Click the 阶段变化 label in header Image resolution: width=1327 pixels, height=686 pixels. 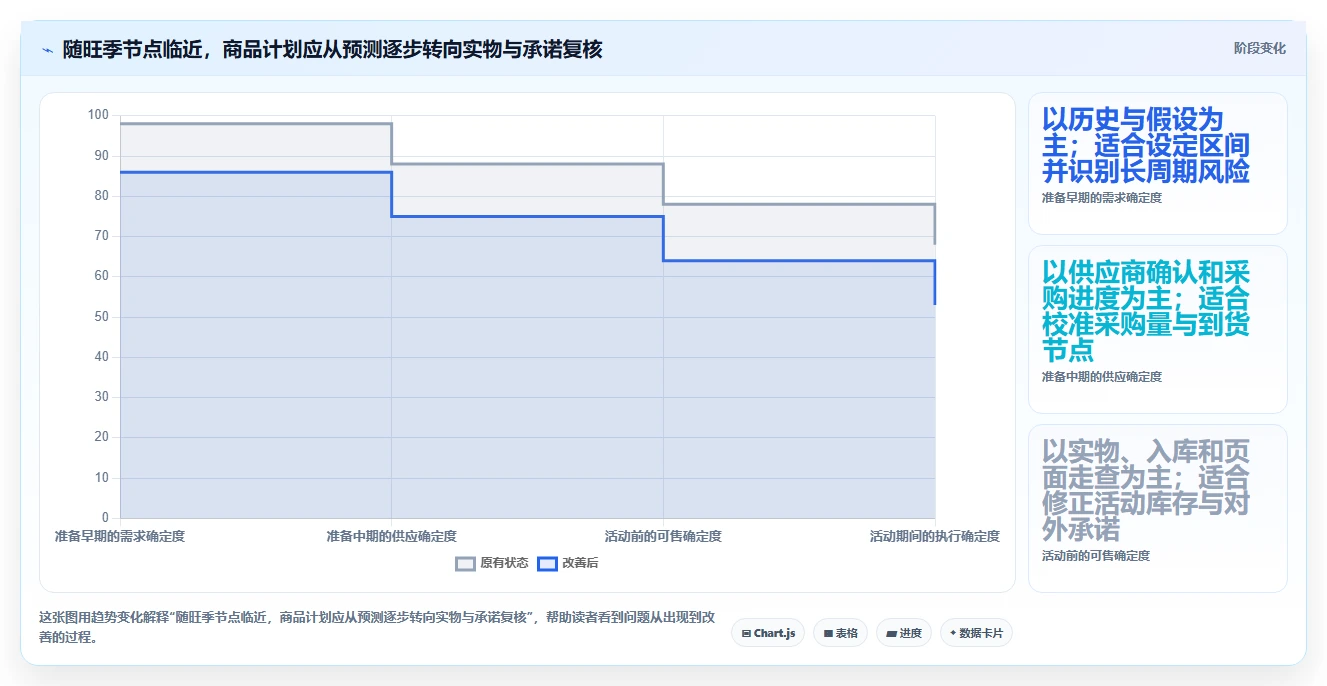1259,48
